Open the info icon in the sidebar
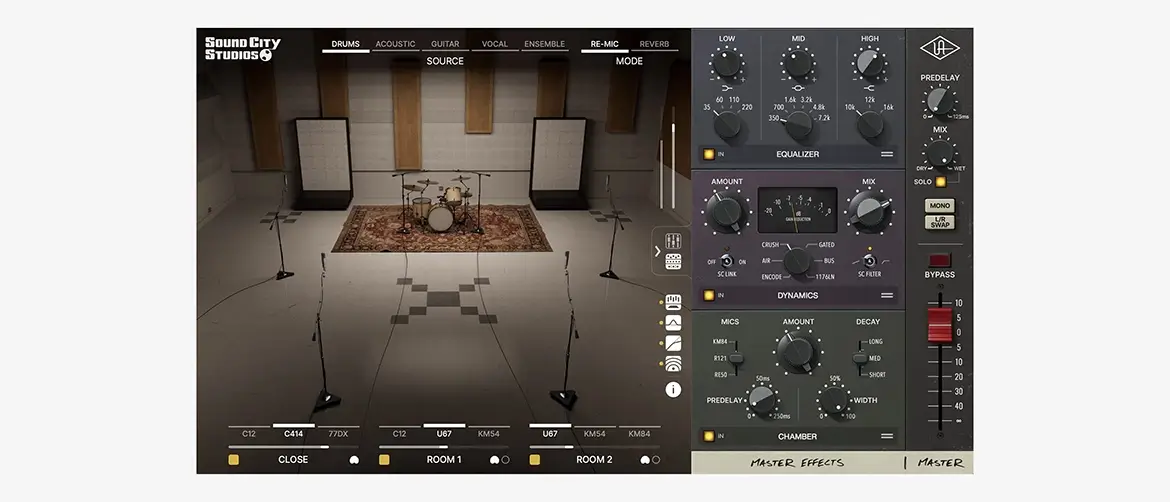1170x502 pixels. coord(673,390)
